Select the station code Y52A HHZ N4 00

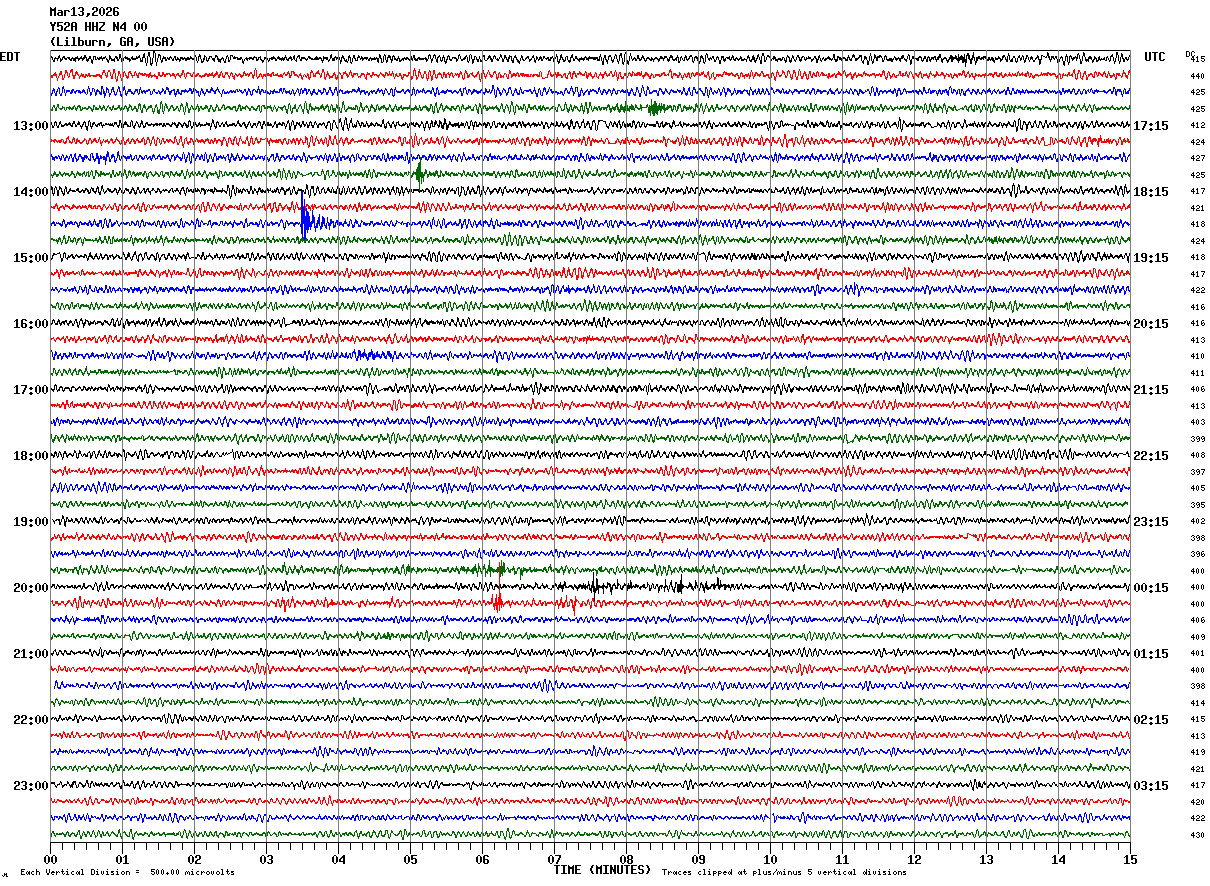click(x=98, y=27)
